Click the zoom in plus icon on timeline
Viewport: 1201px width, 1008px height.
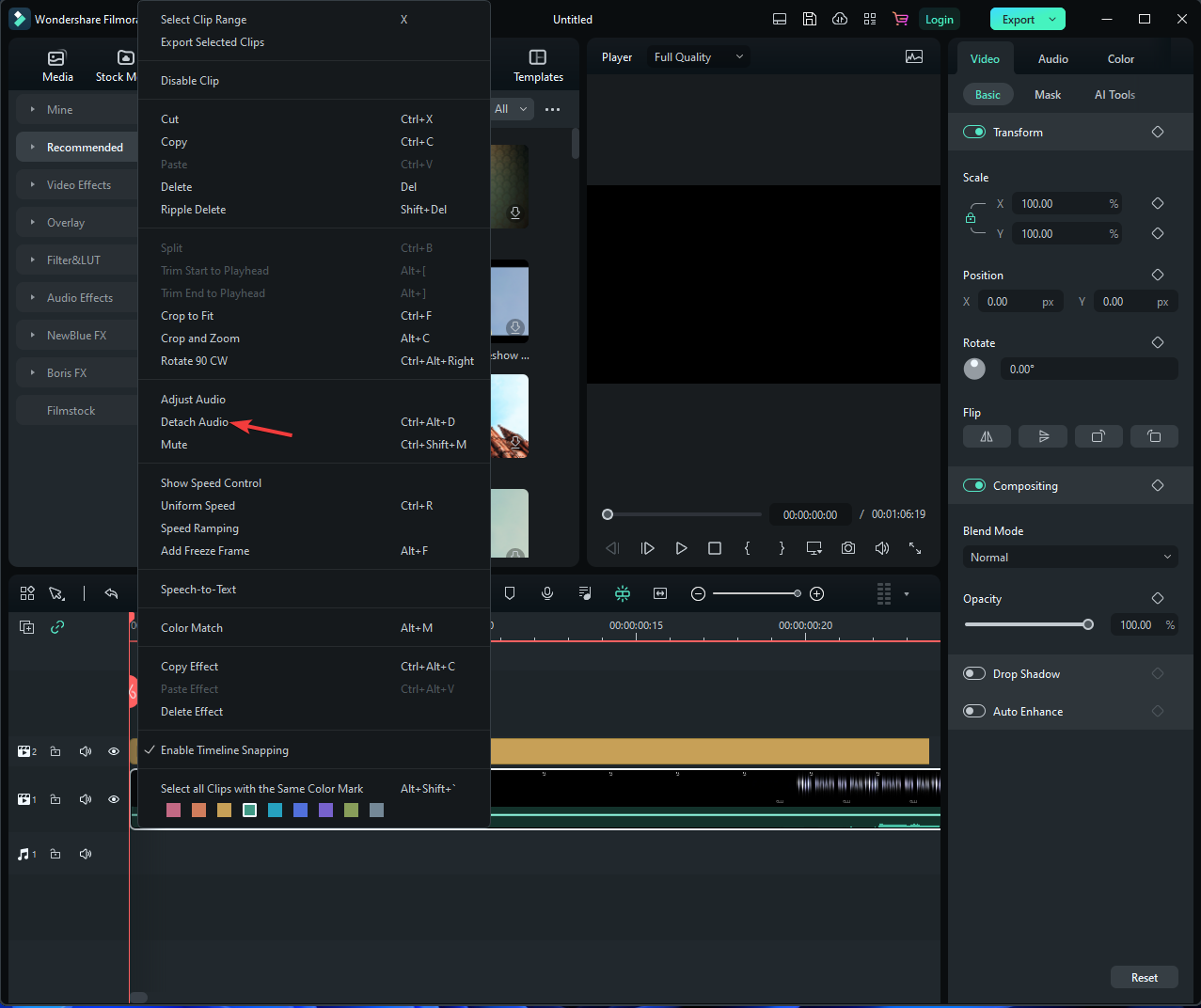817,593
